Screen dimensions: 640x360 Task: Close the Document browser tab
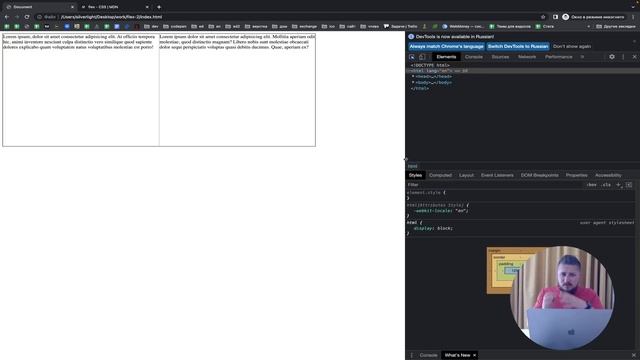[72, 7]
